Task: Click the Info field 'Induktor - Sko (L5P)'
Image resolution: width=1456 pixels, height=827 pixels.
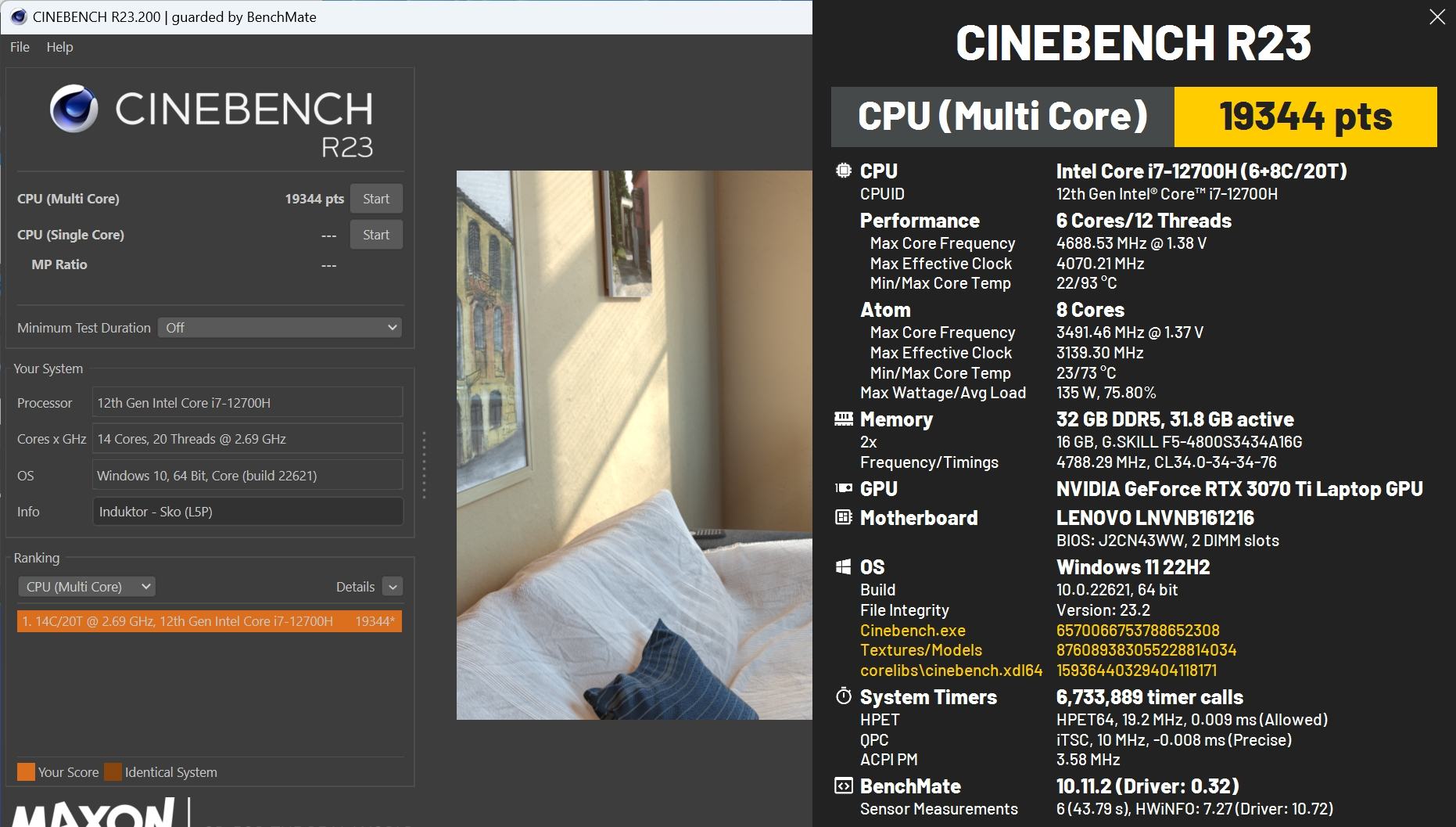Action: pos(247,512)
